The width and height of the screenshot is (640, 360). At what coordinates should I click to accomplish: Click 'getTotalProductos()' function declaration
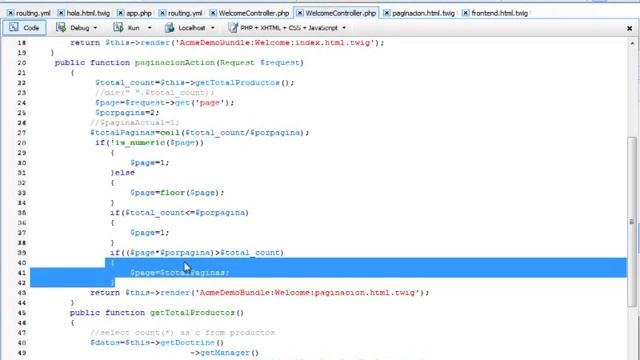197,313
